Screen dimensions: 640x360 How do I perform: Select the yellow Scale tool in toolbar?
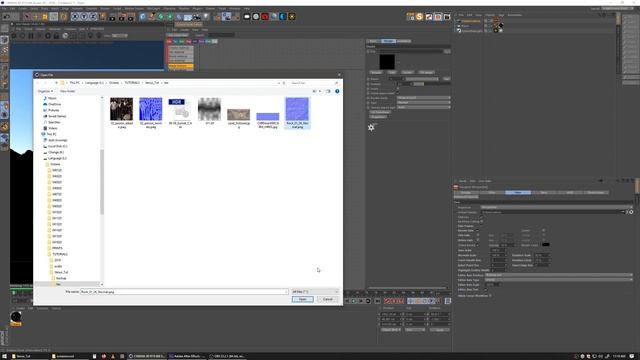pyautogui.click(x=45, y=17)
